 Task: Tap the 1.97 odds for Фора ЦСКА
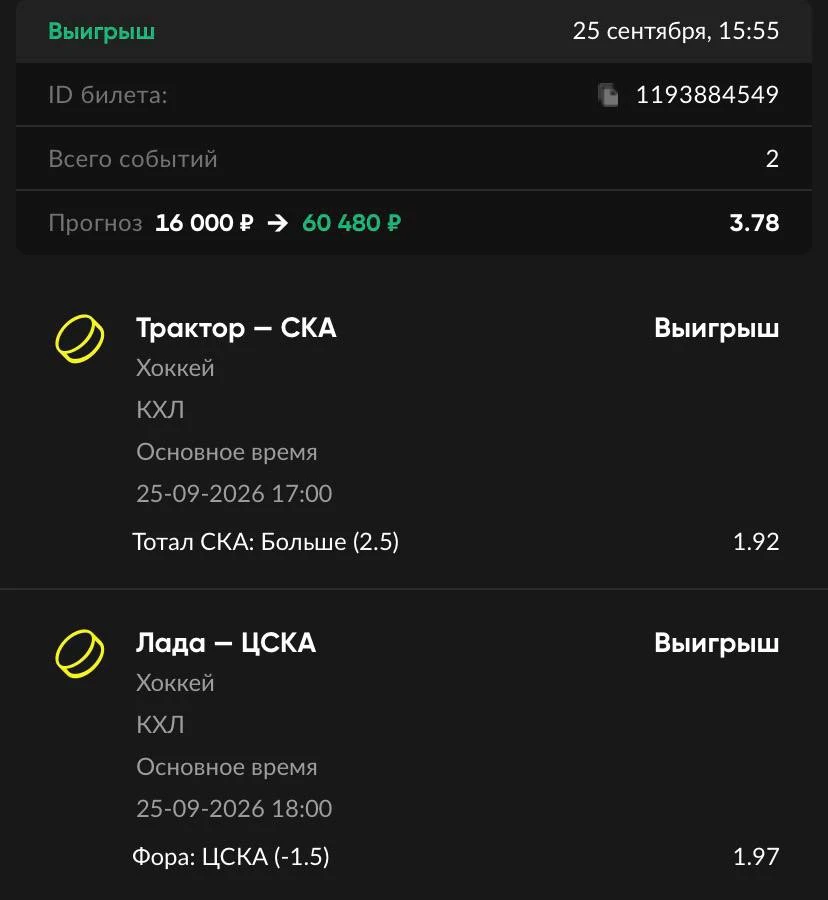756,857
